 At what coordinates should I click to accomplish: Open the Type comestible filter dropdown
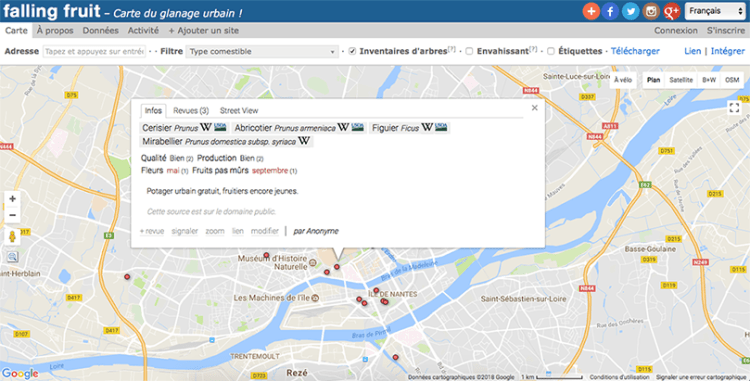coord(262,52)
